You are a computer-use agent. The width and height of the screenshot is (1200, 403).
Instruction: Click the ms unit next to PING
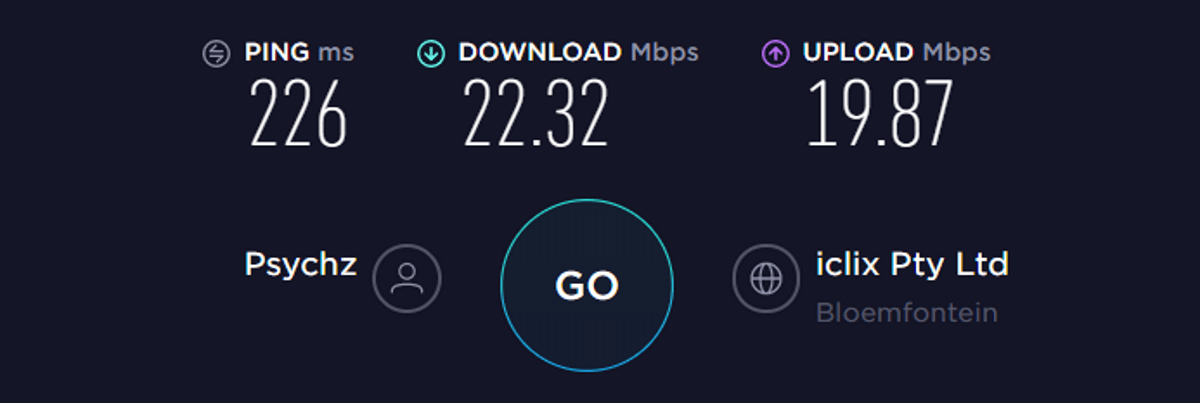tap(336, 52)
